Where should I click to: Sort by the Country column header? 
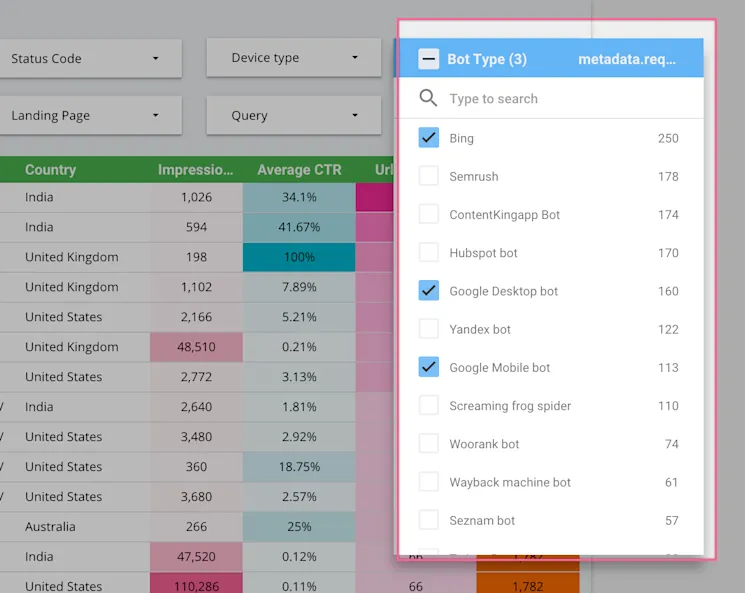pos(50,170)
